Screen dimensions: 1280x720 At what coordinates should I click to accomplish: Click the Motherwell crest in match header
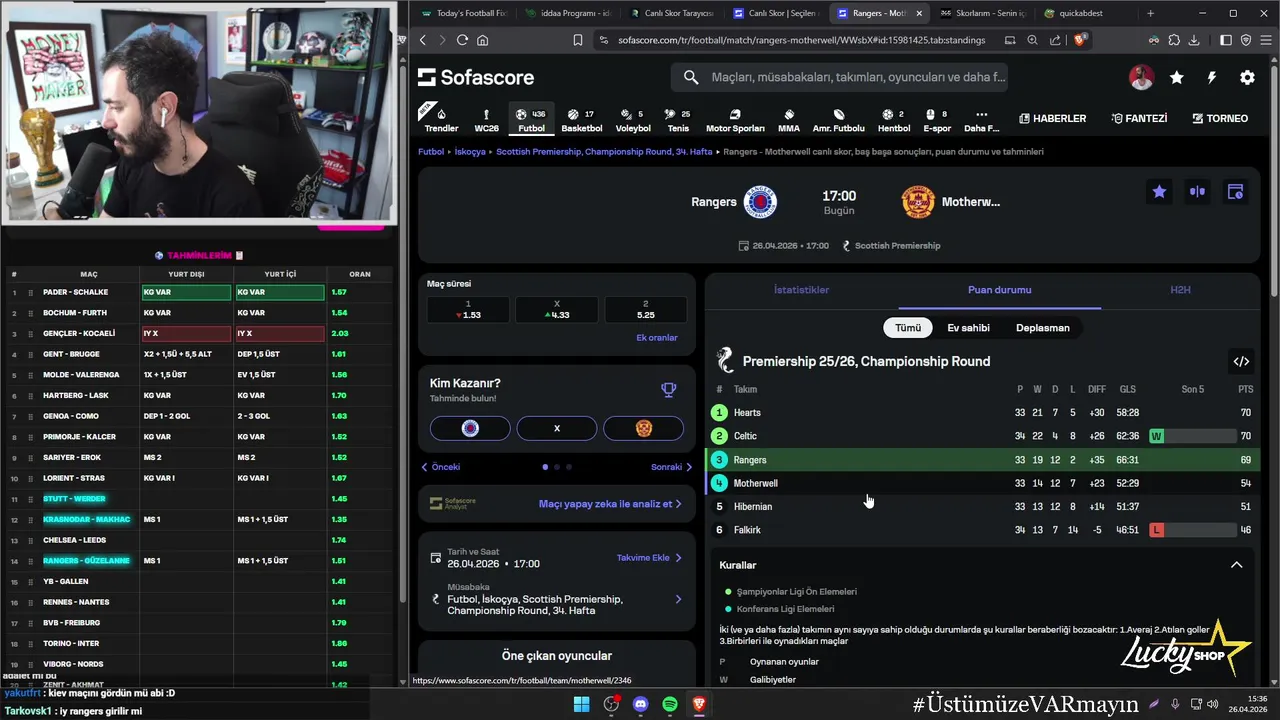pos(918,202)
